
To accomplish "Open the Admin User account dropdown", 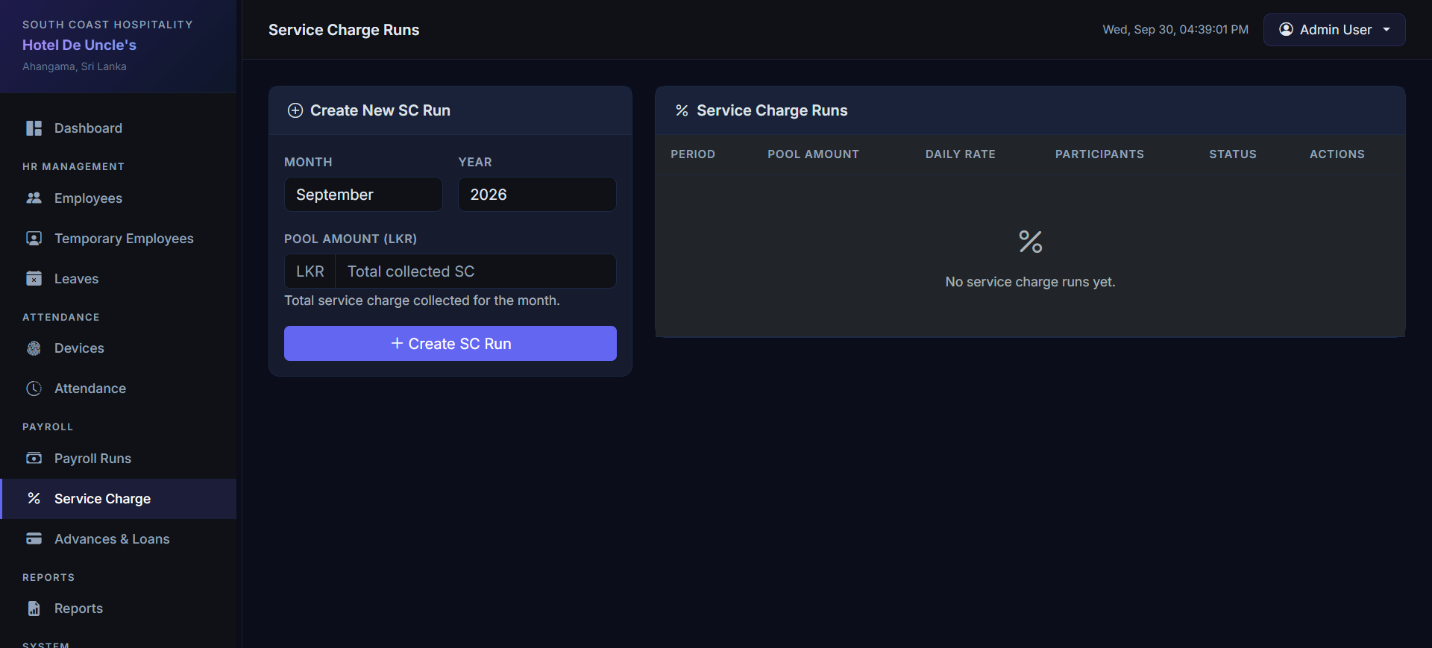I will 1334,29.
